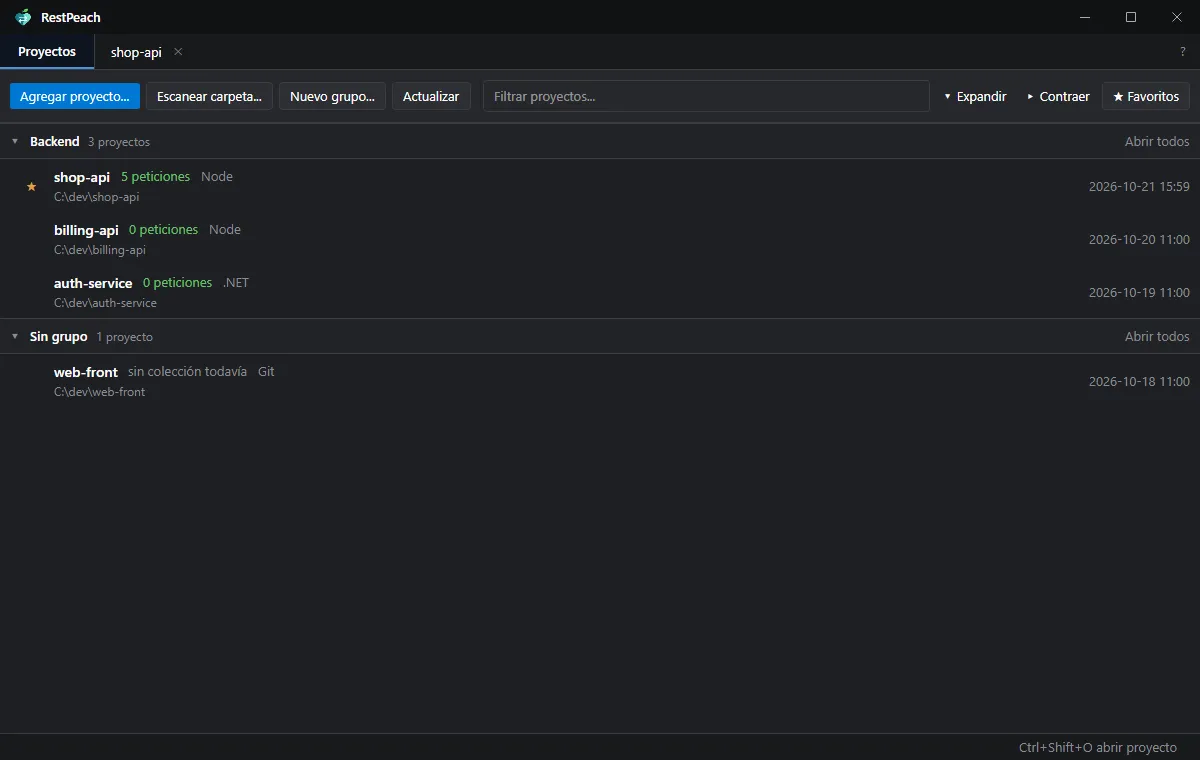The width and height of the screenshot is (1200, 760).
Task: Click Expandir to expand all groups
Action: [x=975, y=96]
